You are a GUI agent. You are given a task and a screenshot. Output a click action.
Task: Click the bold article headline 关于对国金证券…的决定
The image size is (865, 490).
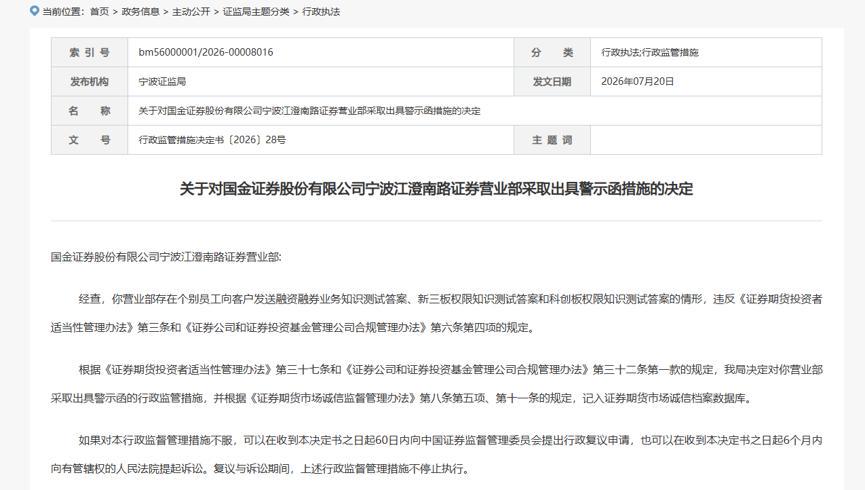[x=436, y=189]
